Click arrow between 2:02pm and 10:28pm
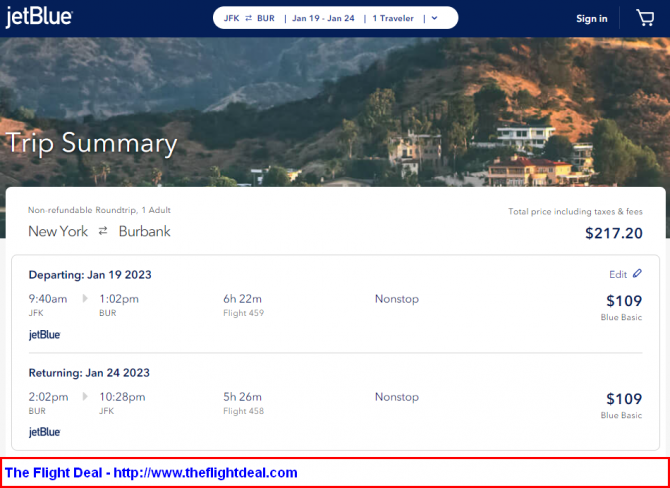This screenshot has height=488, width=670. [x=85, y=397]
